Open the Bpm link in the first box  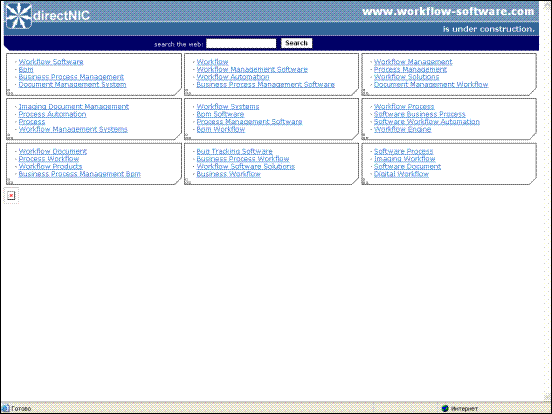pyautogui.click(x=26, y=69)
